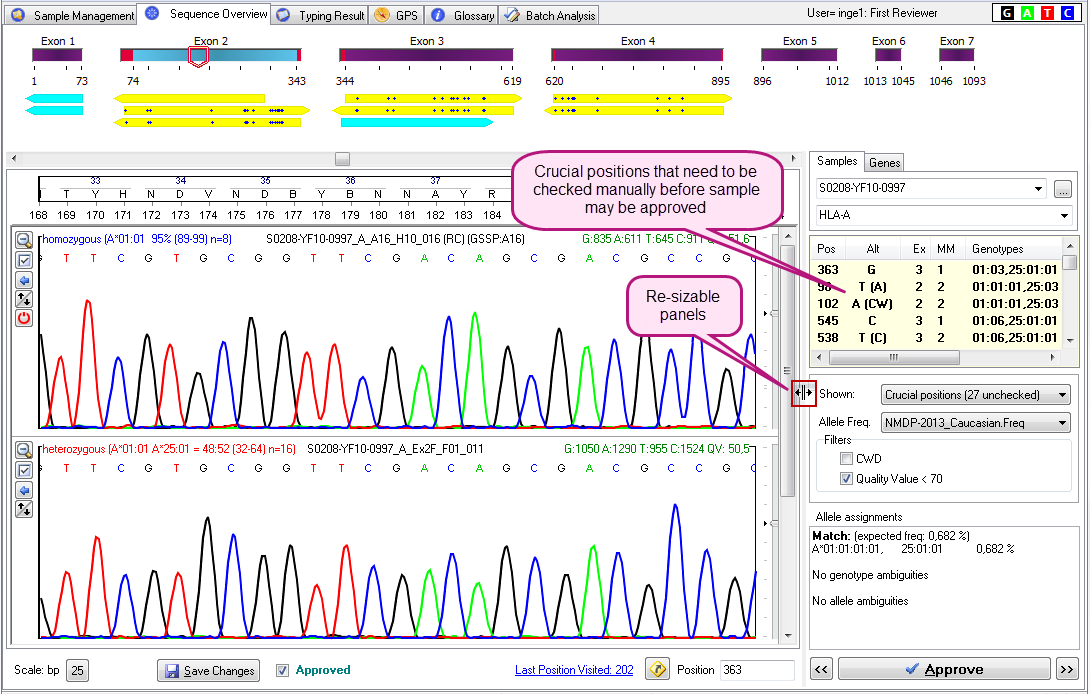
Task: Zoom out the homozygous trace panel
Action: (x=24, y=240)
